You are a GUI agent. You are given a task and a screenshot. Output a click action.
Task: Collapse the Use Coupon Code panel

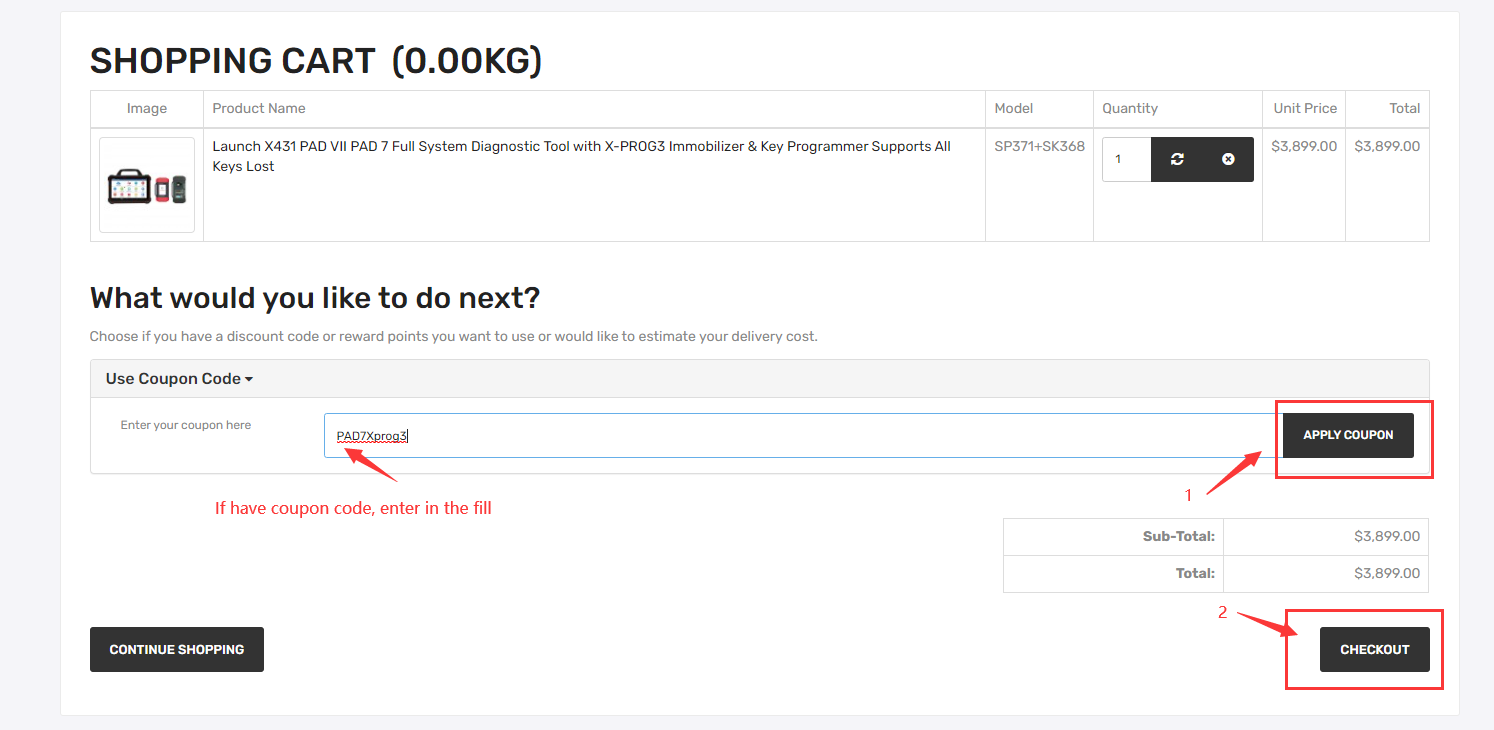(179, 379)
